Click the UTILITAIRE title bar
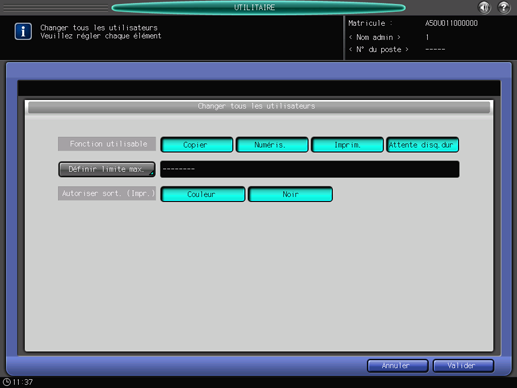517x388 pixels. (x=258, y=7)
